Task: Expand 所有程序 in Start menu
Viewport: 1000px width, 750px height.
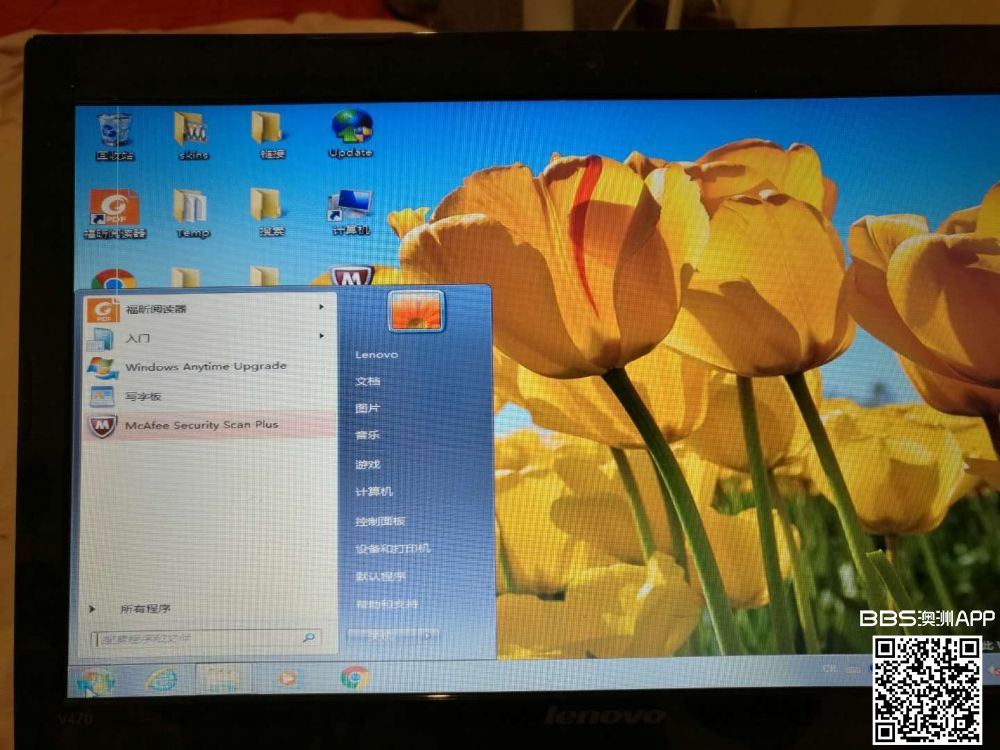Action: tap(144, 608)
